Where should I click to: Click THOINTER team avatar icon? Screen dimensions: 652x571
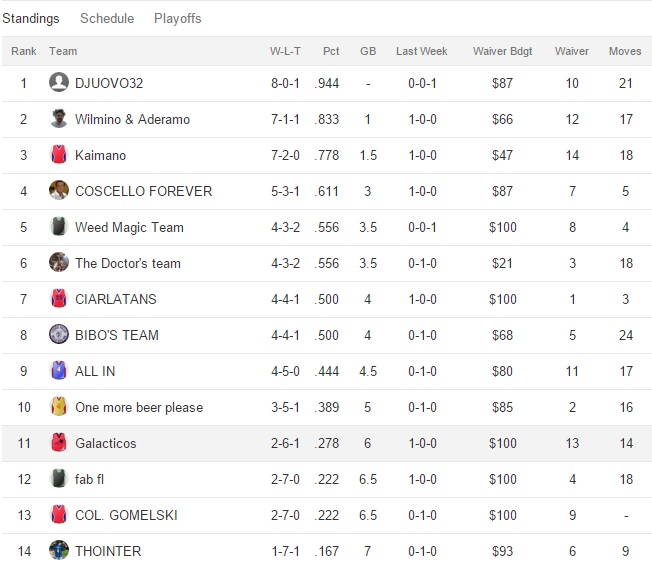59,551
